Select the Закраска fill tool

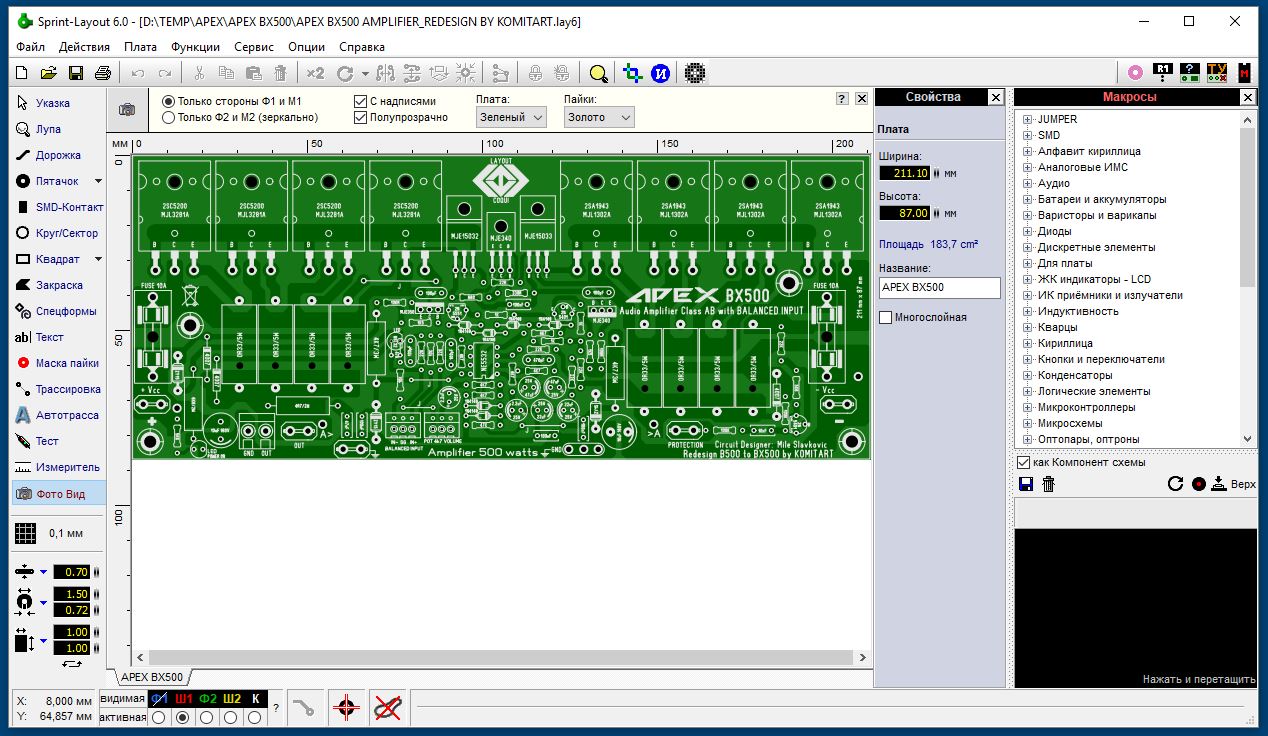59,285
